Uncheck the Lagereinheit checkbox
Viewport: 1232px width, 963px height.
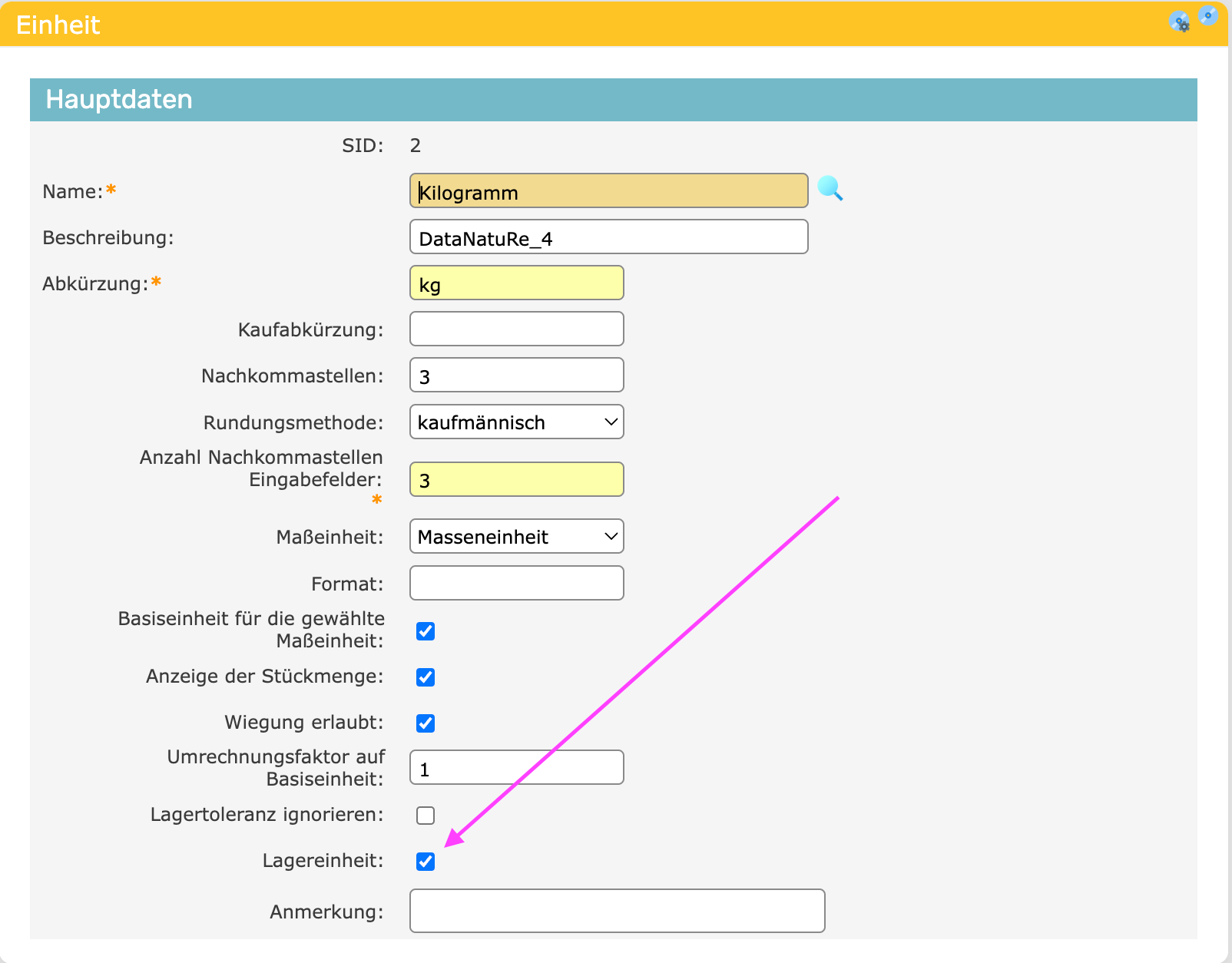click(426, 862)
